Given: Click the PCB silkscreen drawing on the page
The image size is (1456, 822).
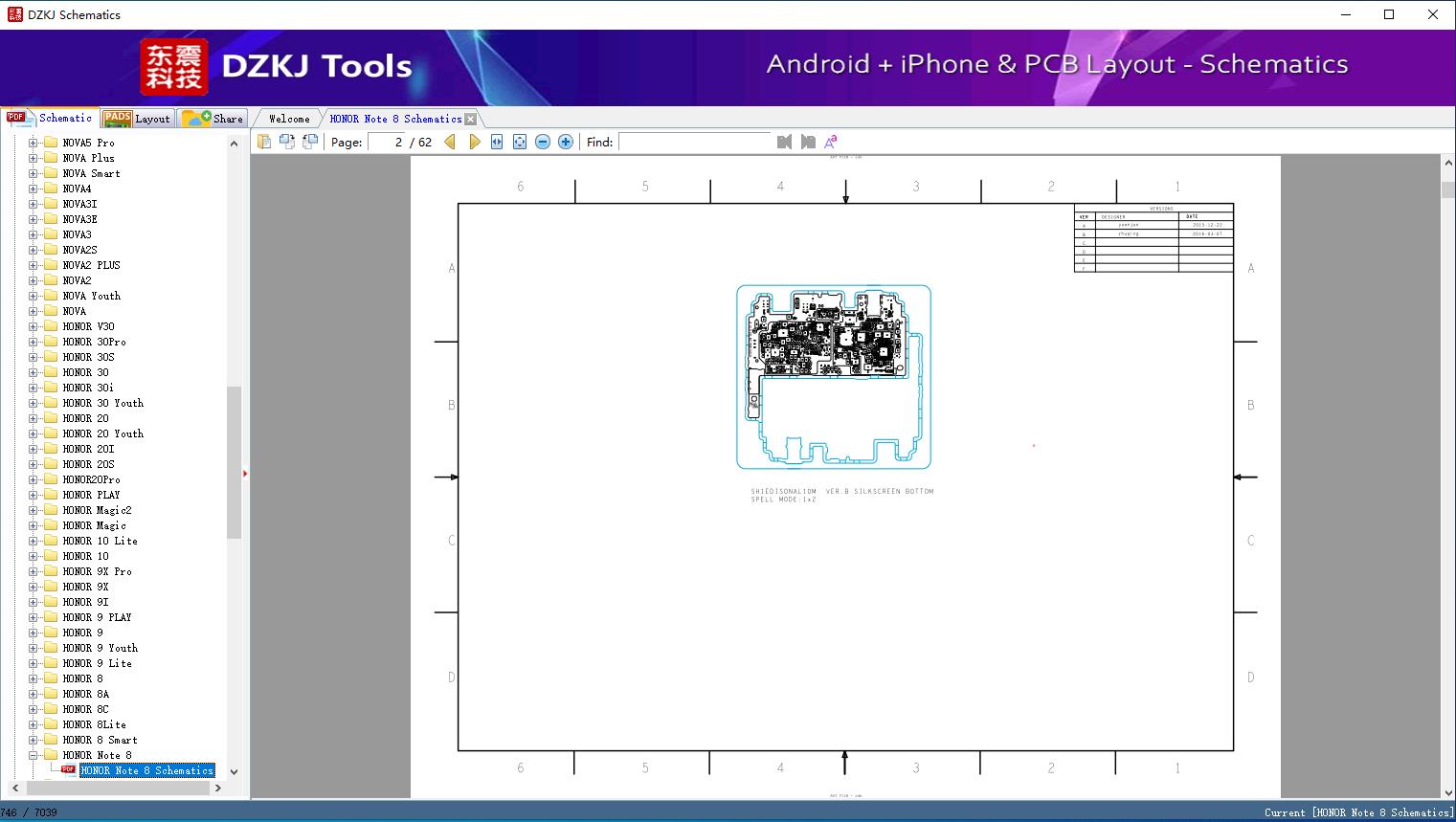Looking at the screenshot, I should pyautogui.click(x=833, y=377).
